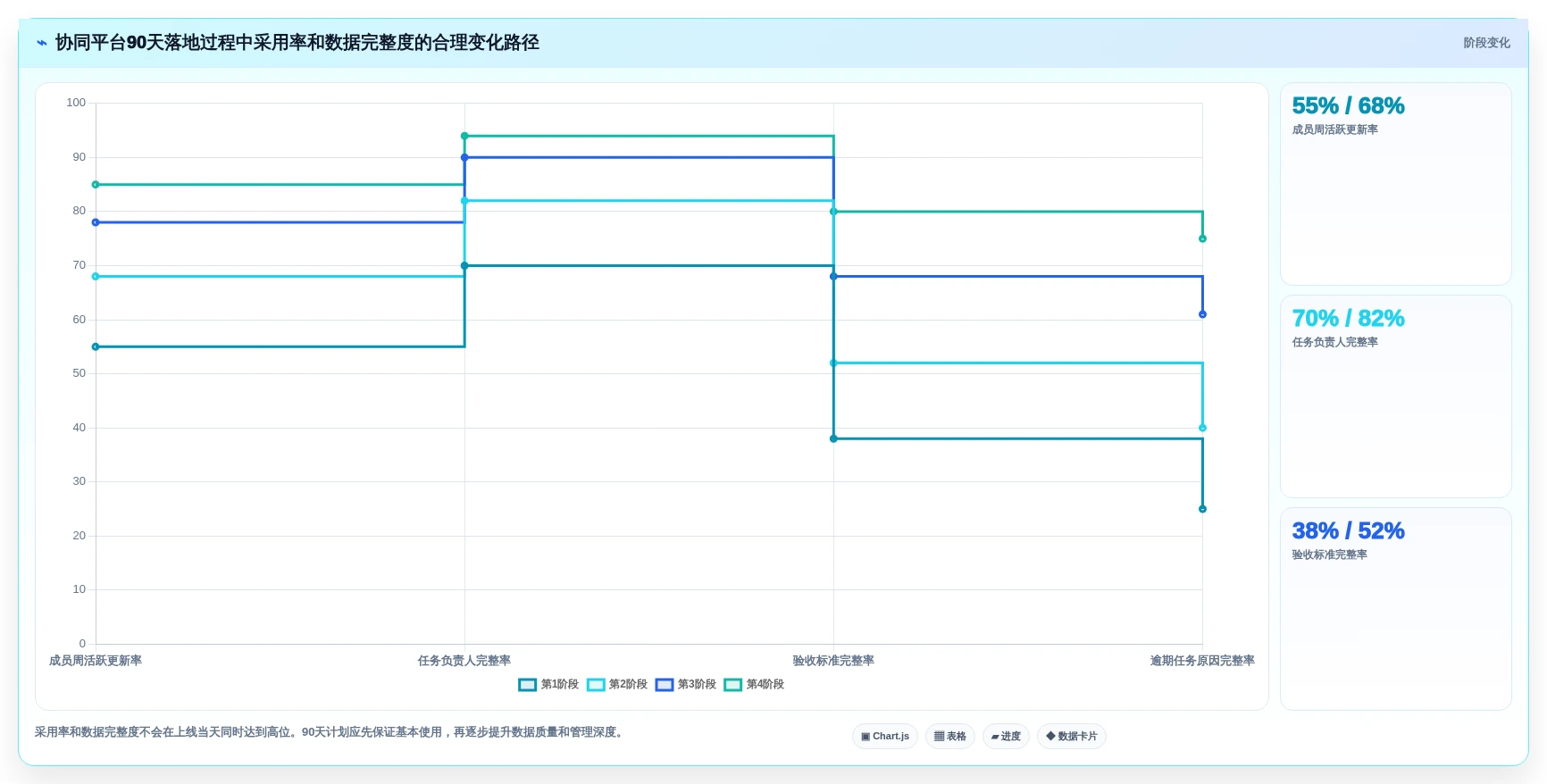Click 第2阶段 end point at 40
The height and width of the screenshot is (784, 1547).
click(1202, 428)
